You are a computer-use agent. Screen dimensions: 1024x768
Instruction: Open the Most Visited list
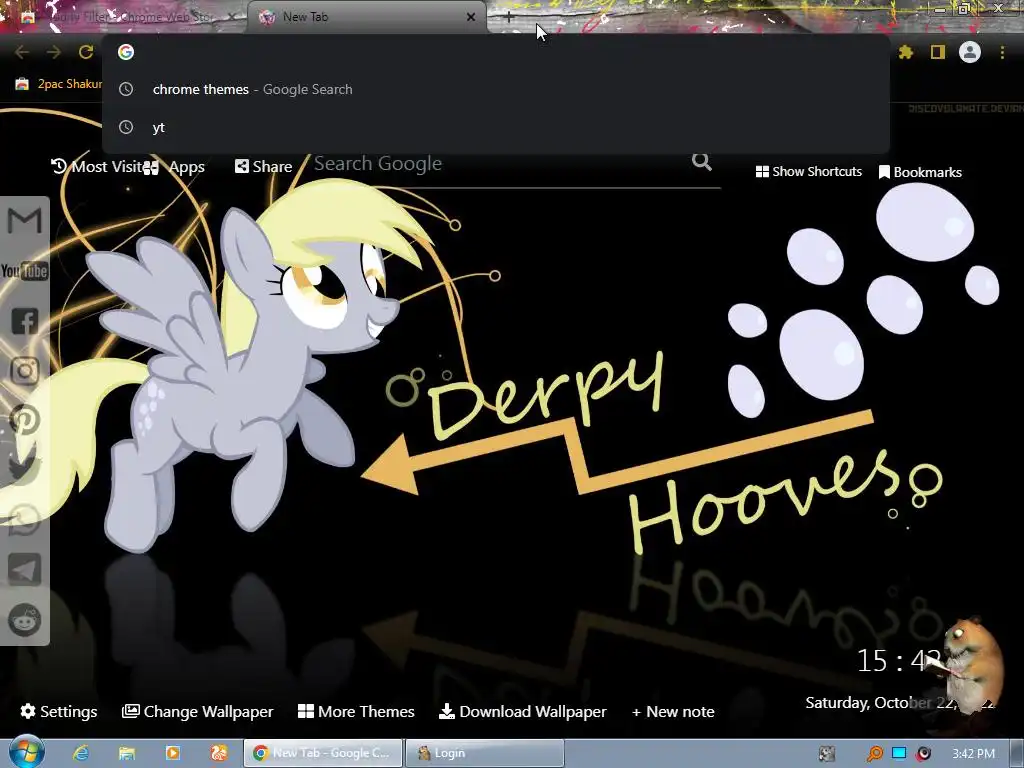pyautogui.click(x=97, y=167)
